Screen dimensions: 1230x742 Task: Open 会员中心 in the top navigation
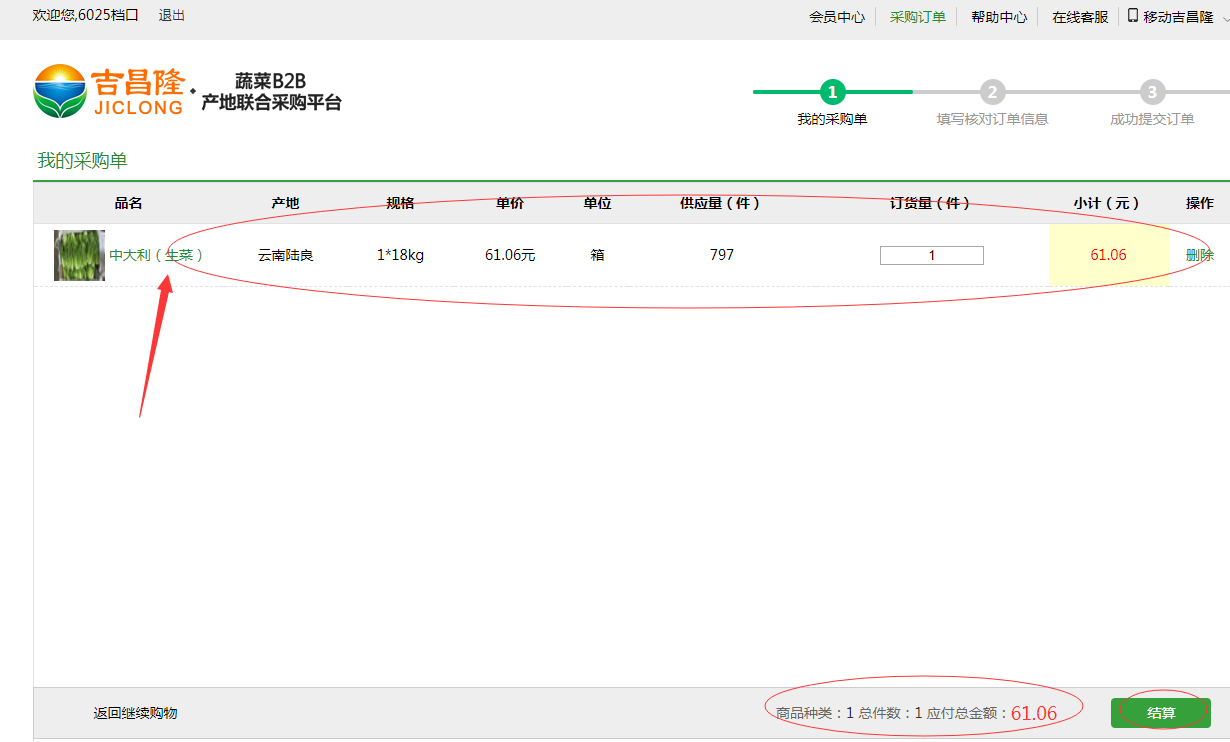coord(837,17)
